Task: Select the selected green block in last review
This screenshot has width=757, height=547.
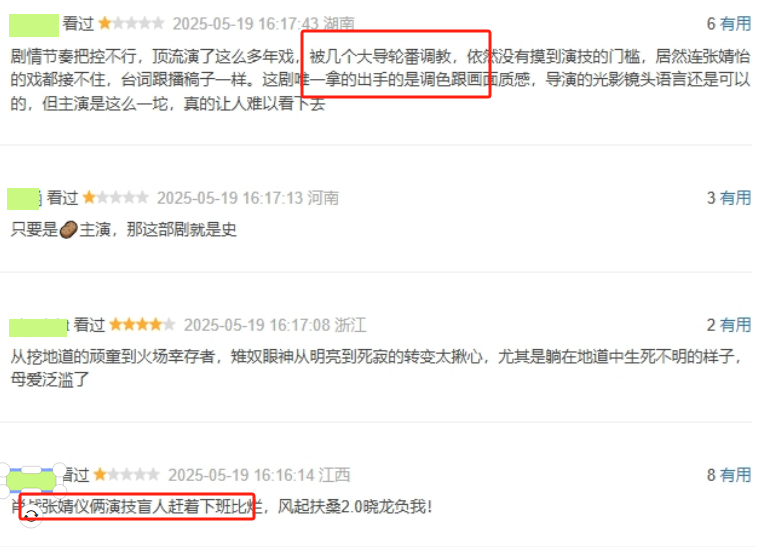Action: 31,480
